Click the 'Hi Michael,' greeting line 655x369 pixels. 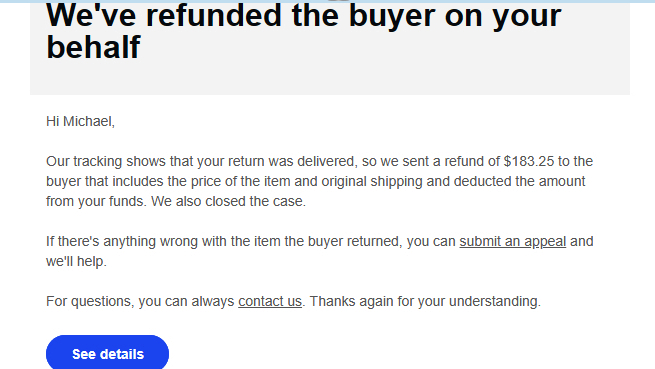(x=80, y=122)
